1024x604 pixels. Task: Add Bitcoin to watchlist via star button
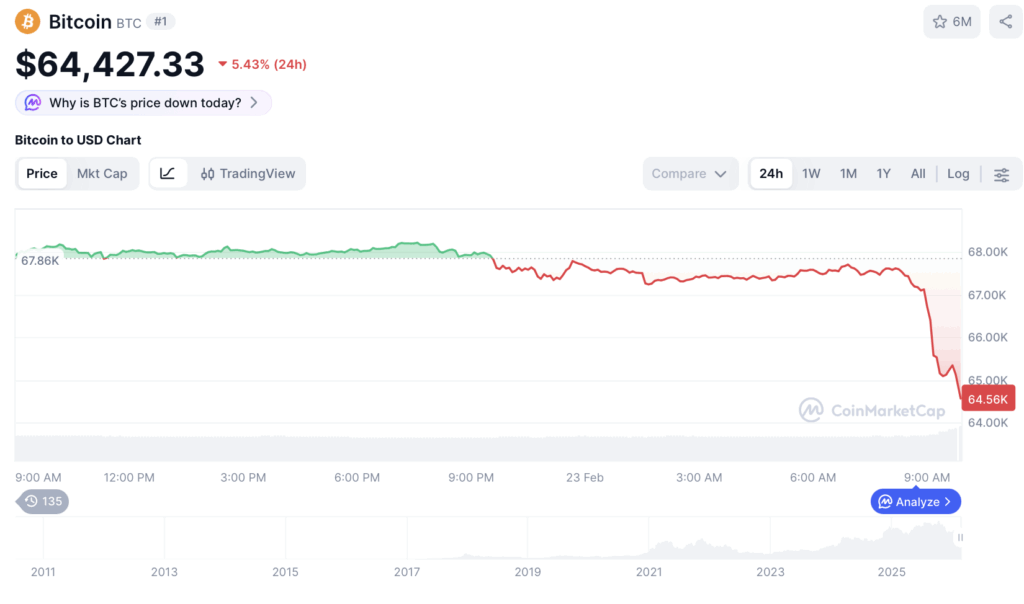952,22
